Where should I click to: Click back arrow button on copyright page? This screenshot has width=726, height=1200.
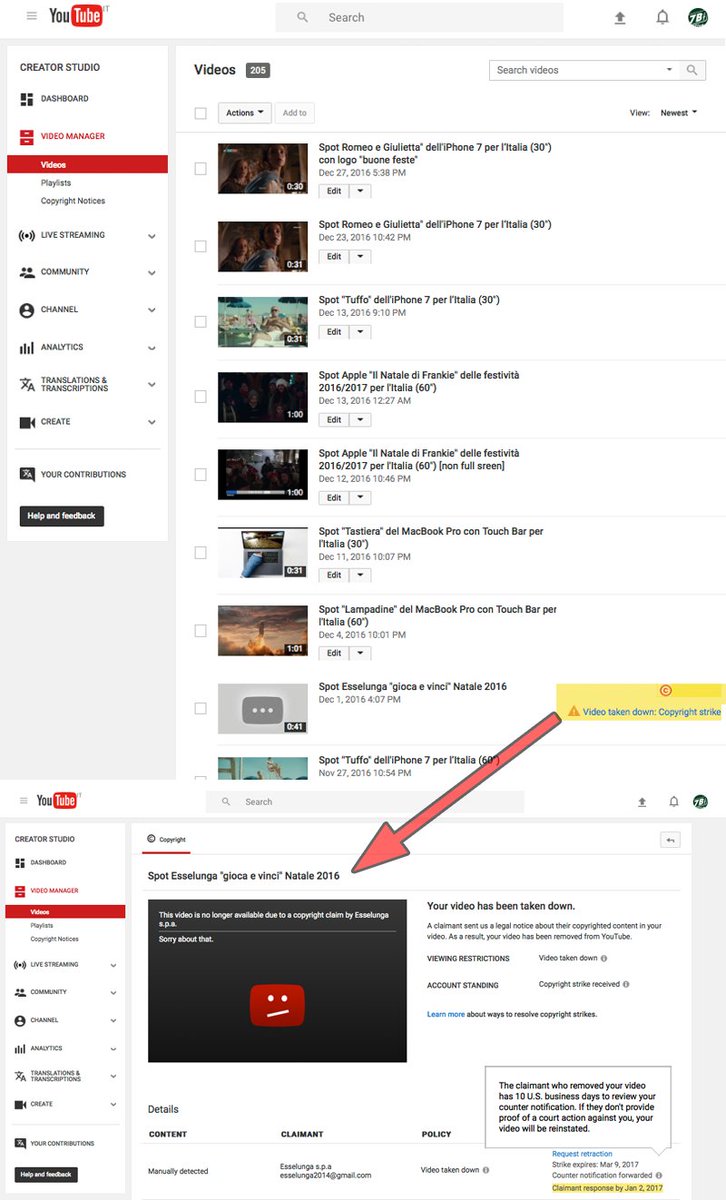coord(670,840)
